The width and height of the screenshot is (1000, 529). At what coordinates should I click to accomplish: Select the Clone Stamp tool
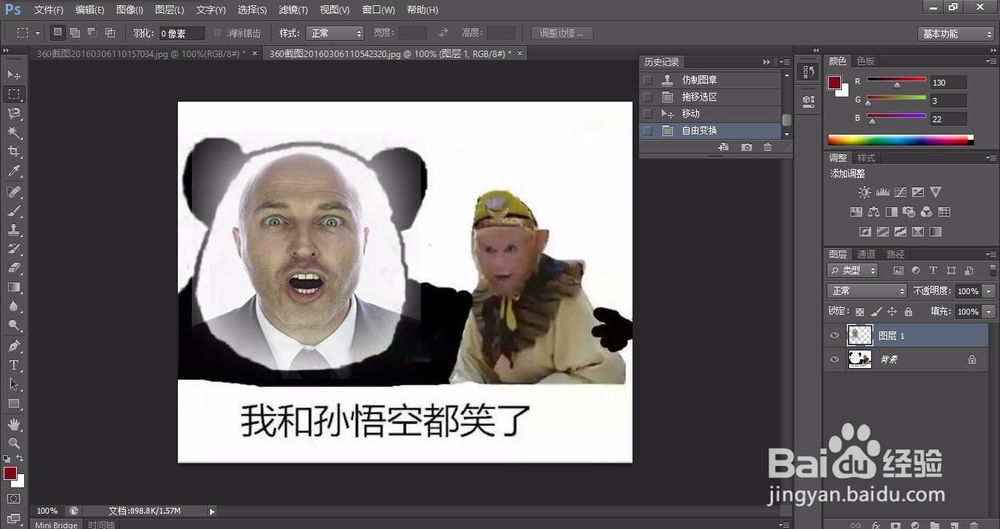(x=13, y=230)
